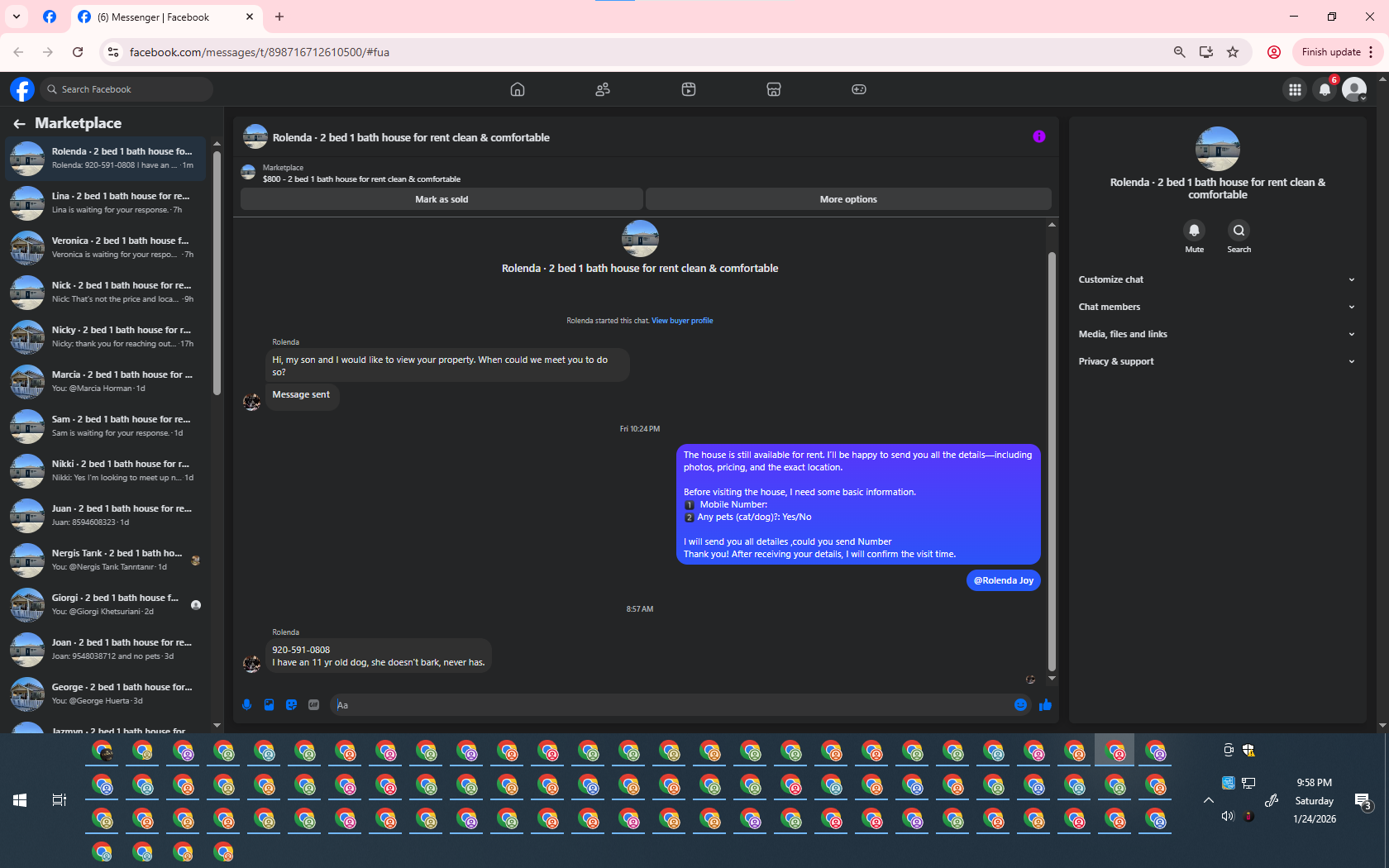Open Marcia conversation in the list
1389x868 pixels.
tap(106, 381)
